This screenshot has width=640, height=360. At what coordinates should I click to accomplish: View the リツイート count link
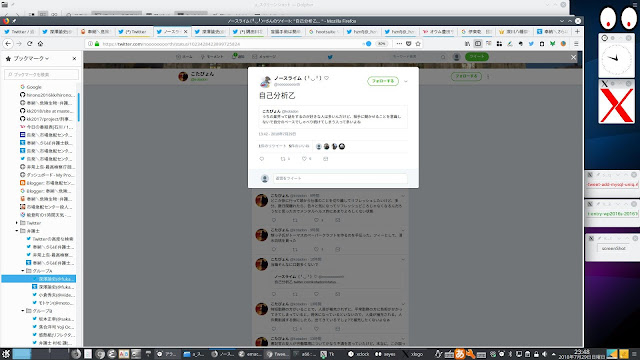272,146
